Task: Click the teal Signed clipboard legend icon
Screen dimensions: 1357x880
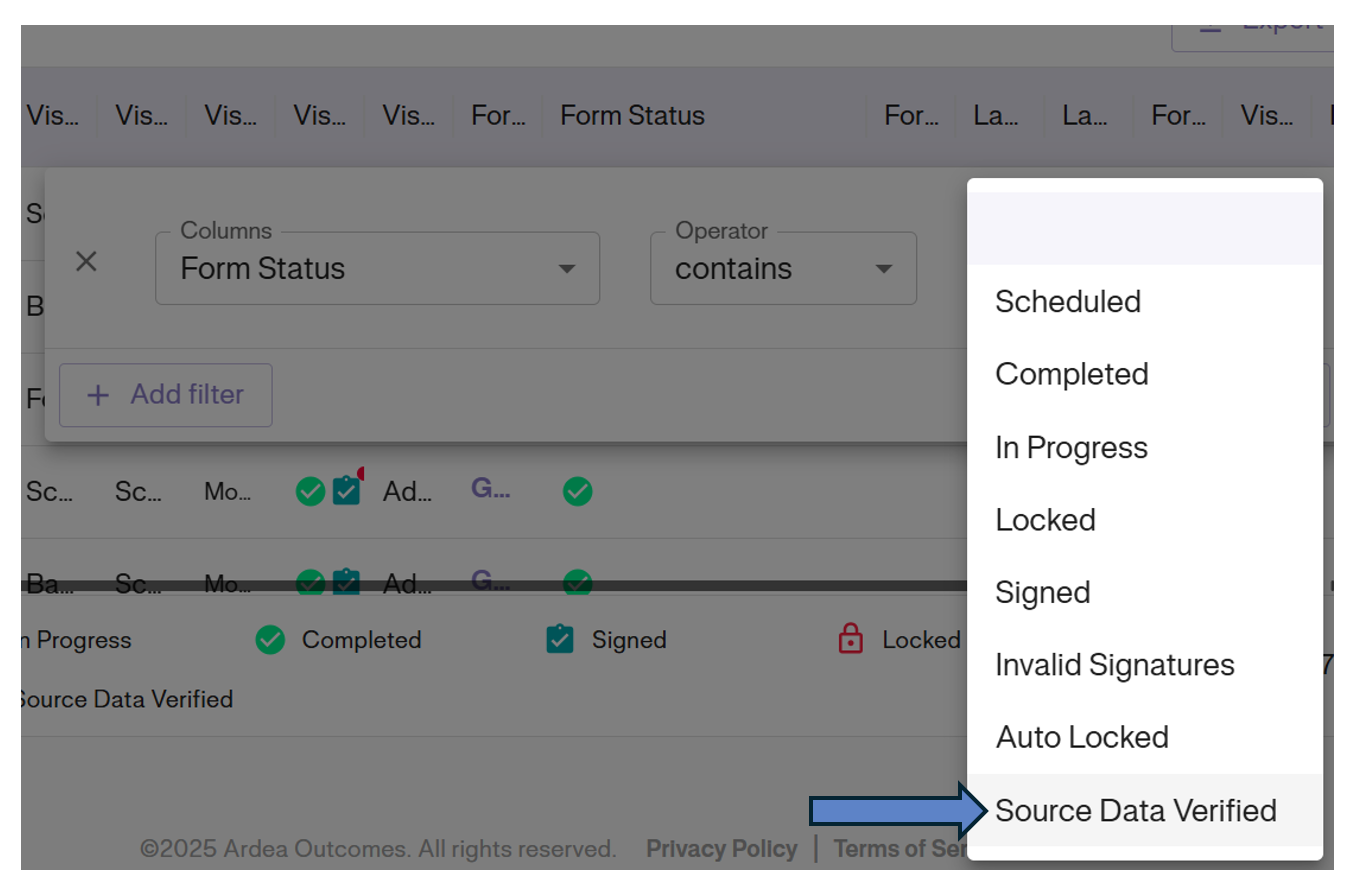Action: 560,640
